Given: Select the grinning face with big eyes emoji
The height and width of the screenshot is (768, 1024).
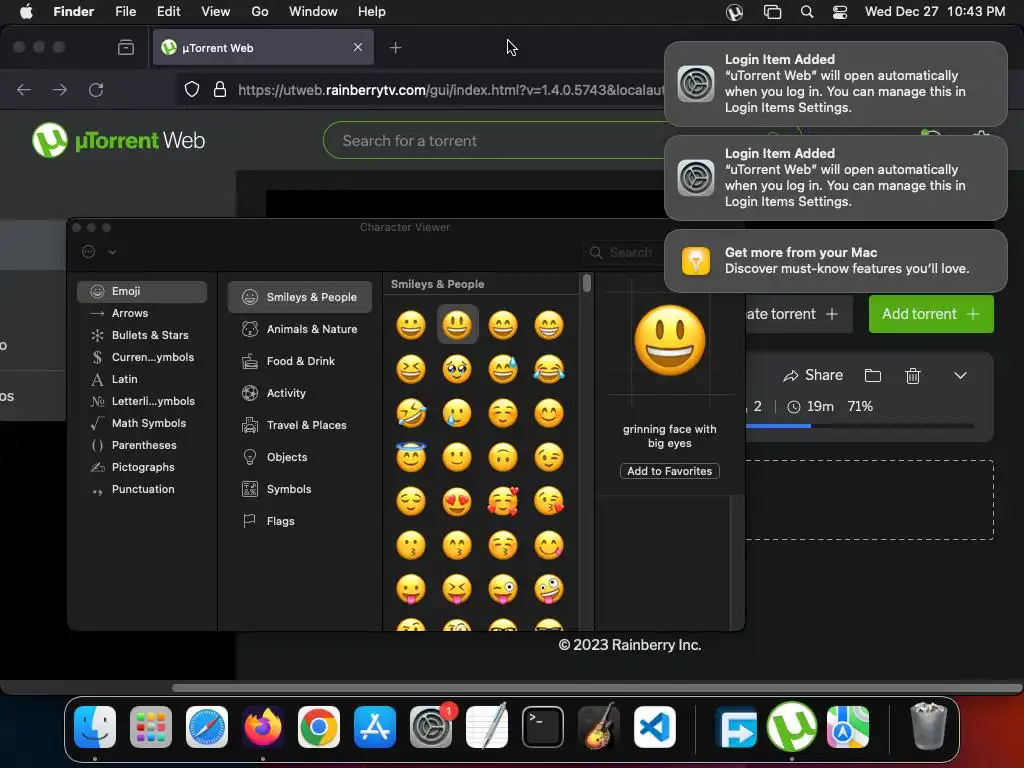Looking at the screenshot, I should (457, 325).
